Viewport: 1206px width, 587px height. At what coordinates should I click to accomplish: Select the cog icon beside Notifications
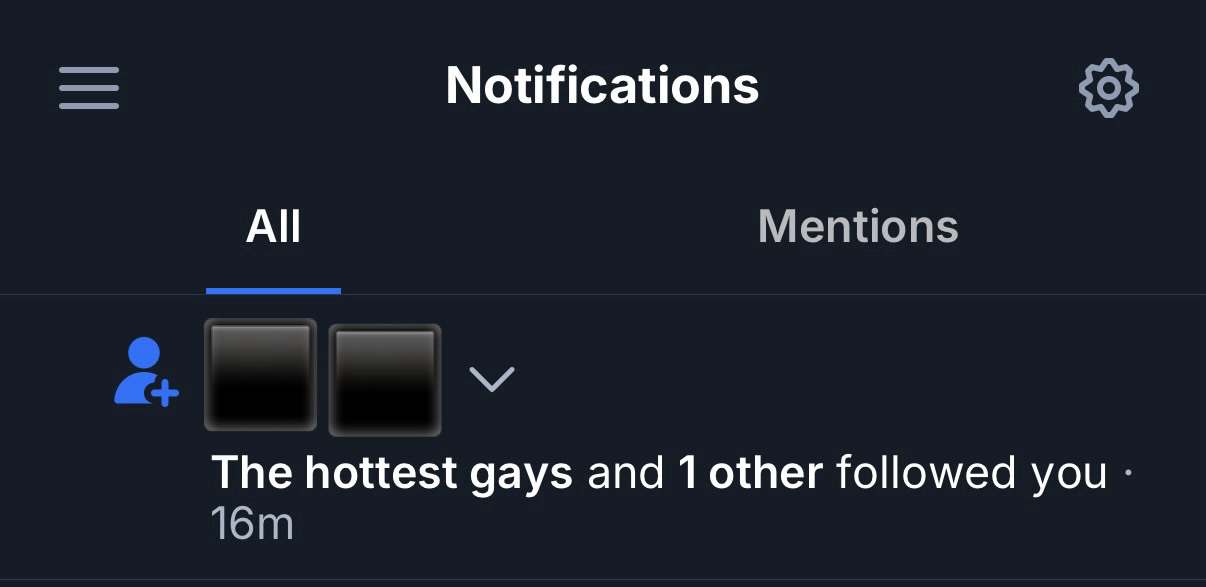point(1108,88)
